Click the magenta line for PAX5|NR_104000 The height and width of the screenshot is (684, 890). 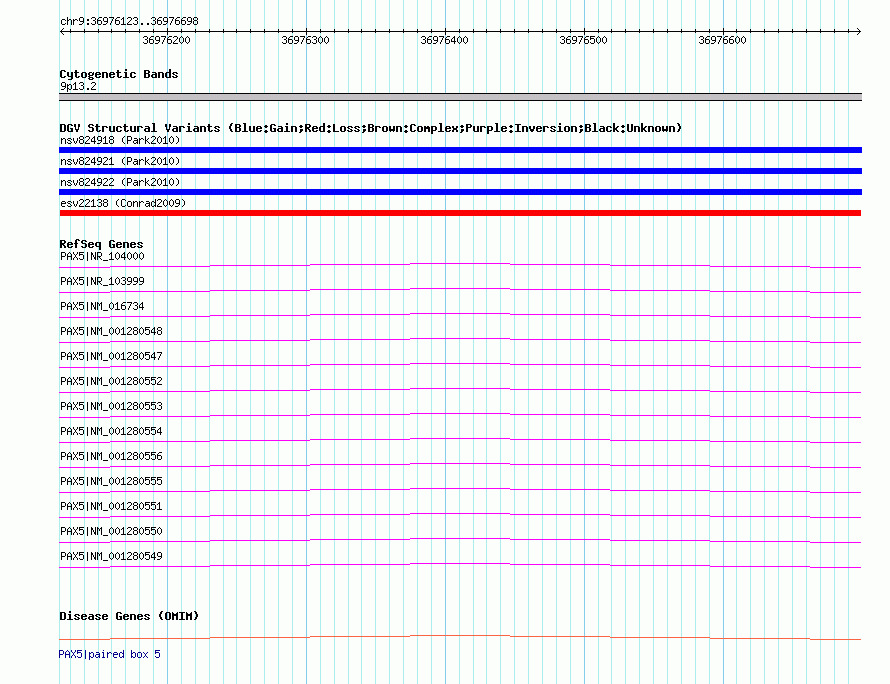coord(460,263)
